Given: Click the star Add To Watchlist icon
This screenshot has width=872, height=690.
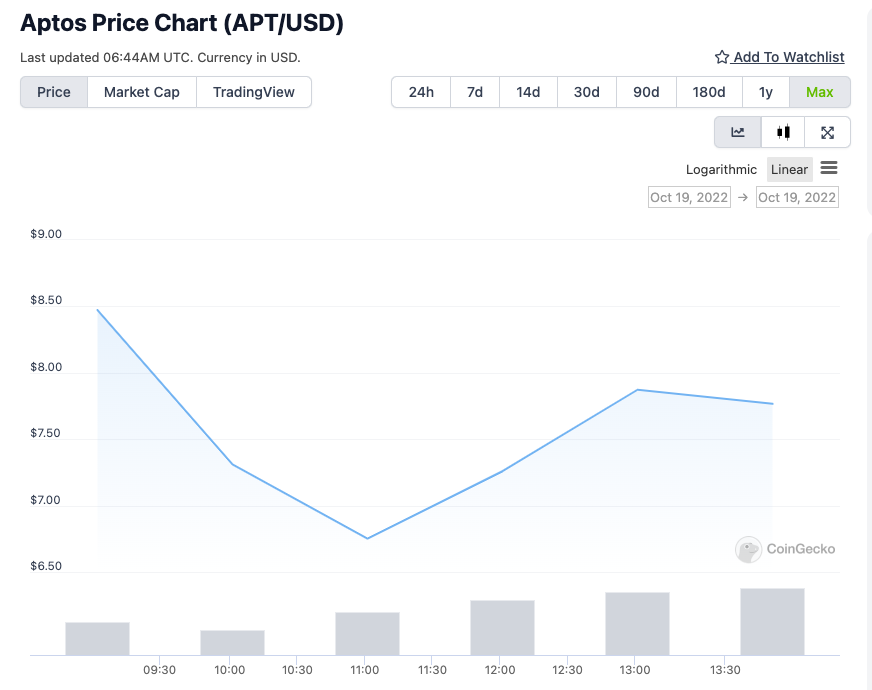Looking at the screenshot, I should click(x=722, y=58).
